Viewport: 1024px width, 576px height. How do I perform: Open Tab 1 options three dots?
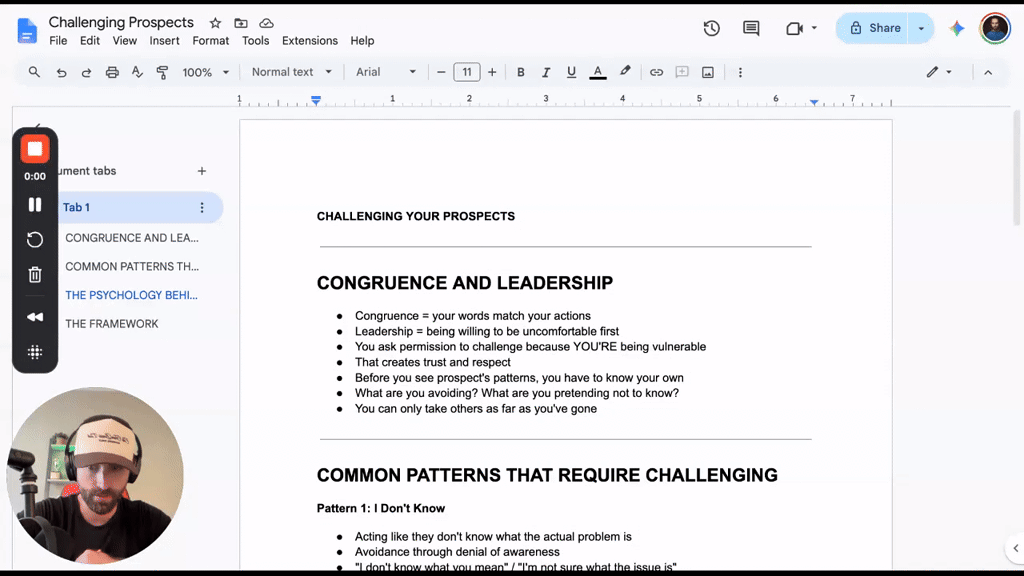[x=202, y=208]
